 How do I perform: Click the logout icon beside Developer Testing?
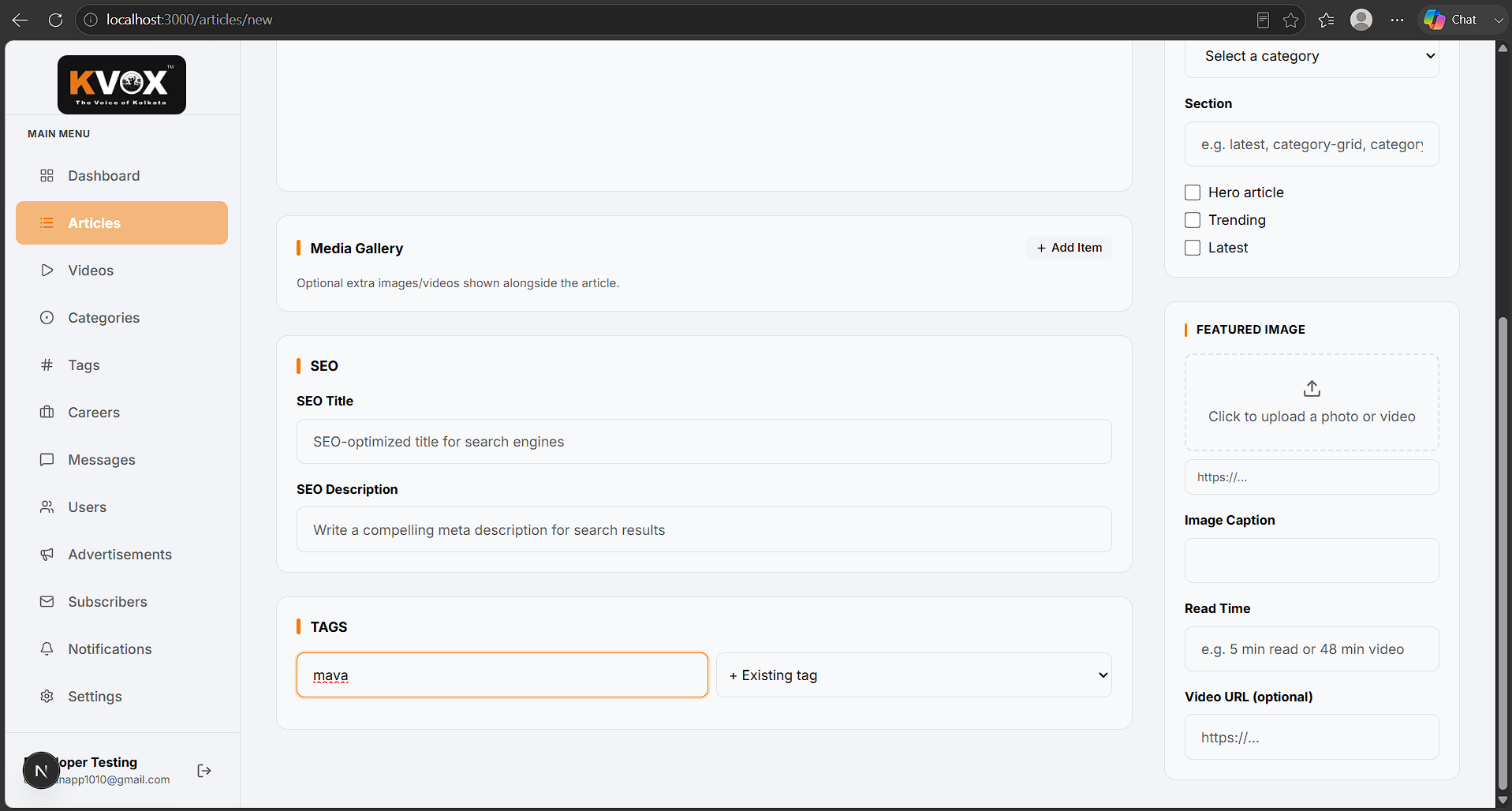(x=204, y=771)
